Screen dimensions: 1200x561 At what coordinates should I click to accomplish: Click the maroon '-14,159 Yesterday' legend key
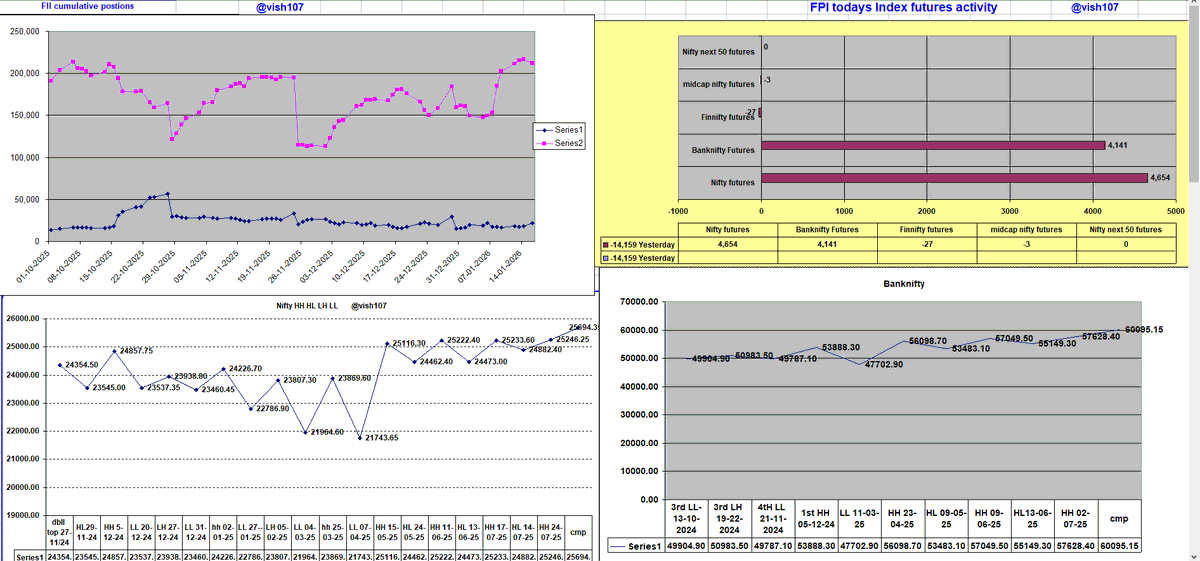[604, 244]
